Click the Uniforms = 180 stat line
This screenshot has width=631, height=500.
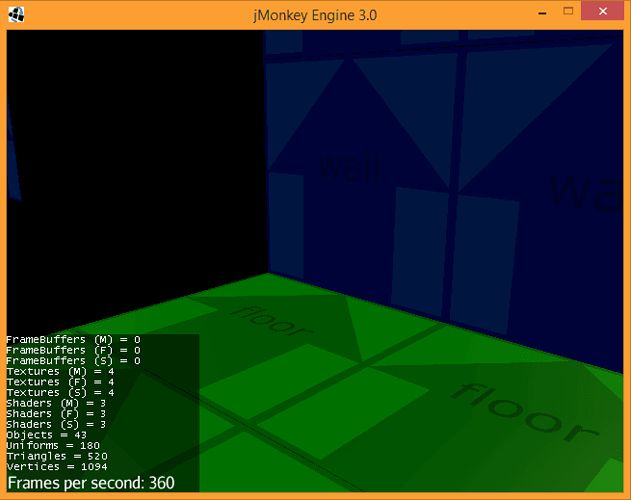[53, 446]
